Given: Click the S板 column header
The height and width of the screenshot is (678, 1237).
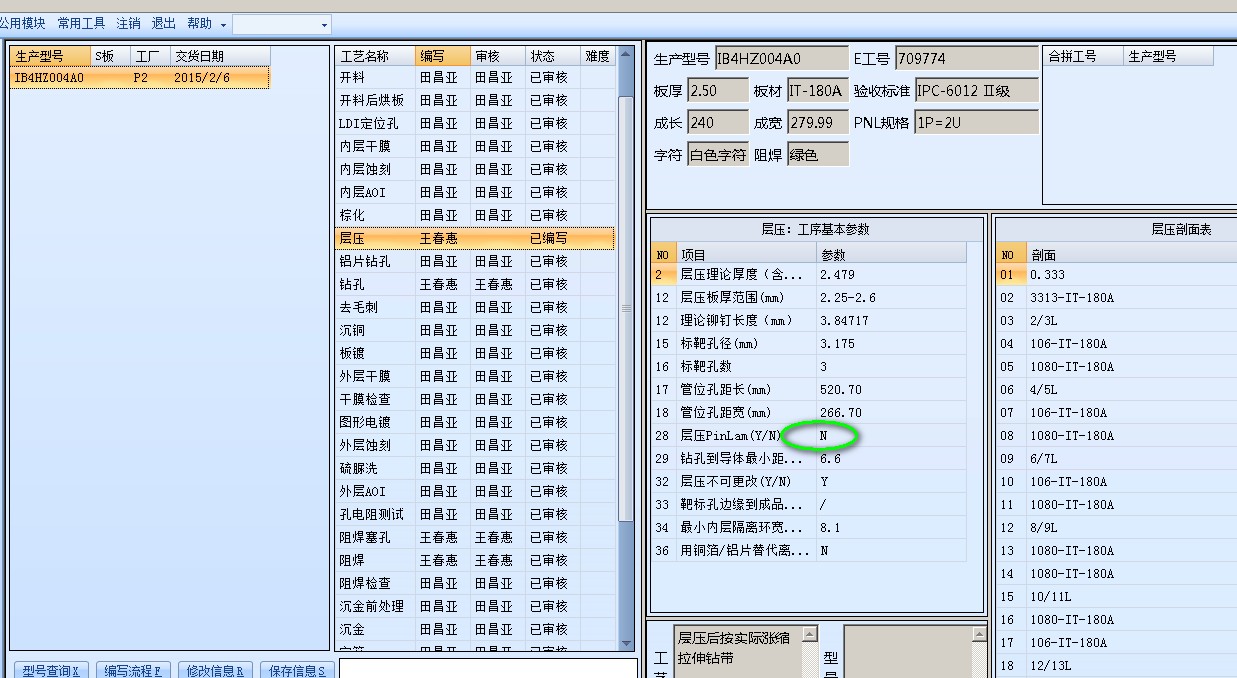Looking at the screenshot, I should click(x=111, y=56).
